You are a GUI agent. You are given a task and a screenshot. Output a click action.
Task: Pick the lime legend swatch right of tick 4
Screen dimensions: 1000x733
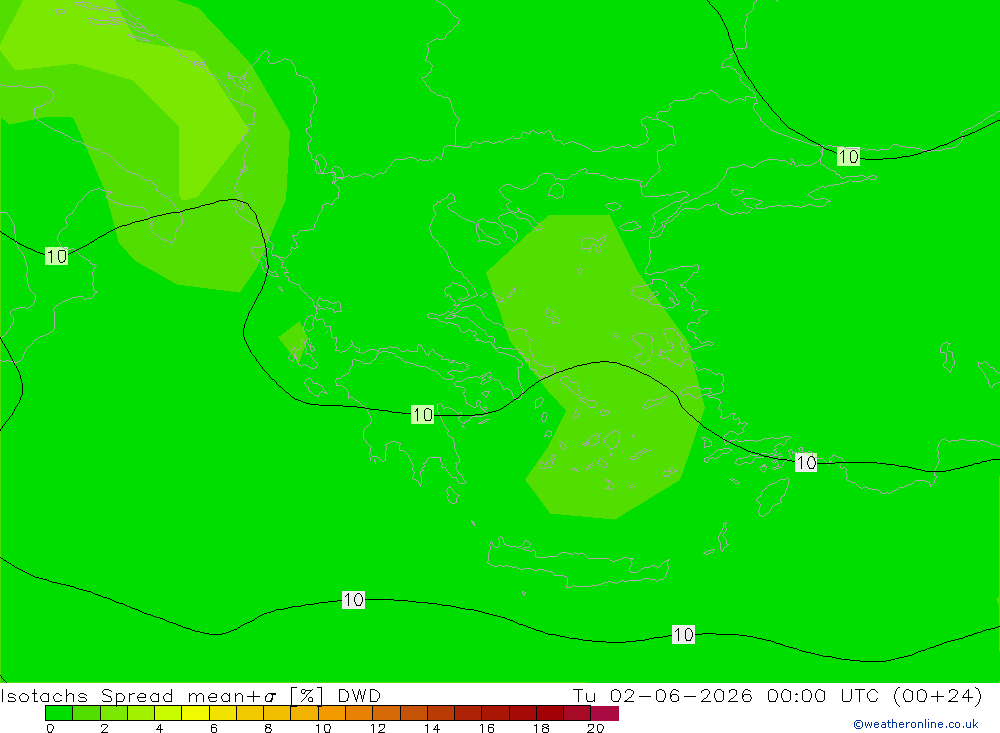(x=168, y=713)
